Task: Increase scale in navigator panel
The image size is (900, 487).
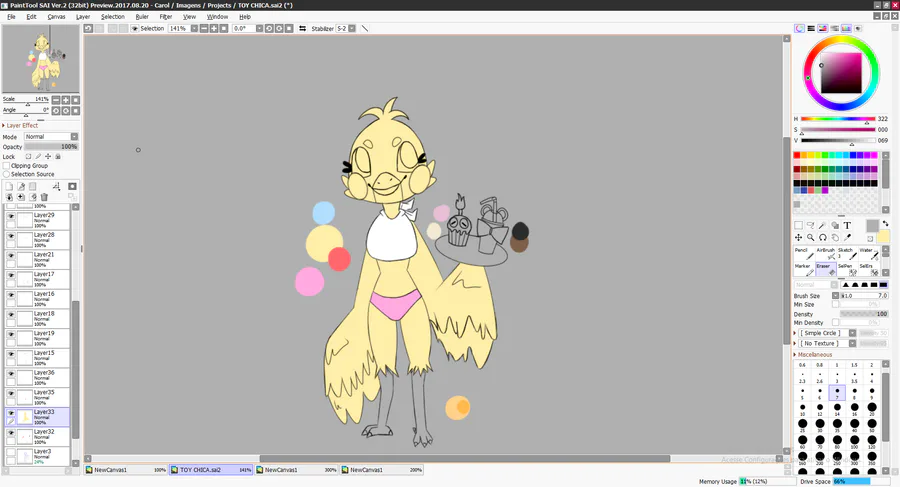Action: coord(66,100)
